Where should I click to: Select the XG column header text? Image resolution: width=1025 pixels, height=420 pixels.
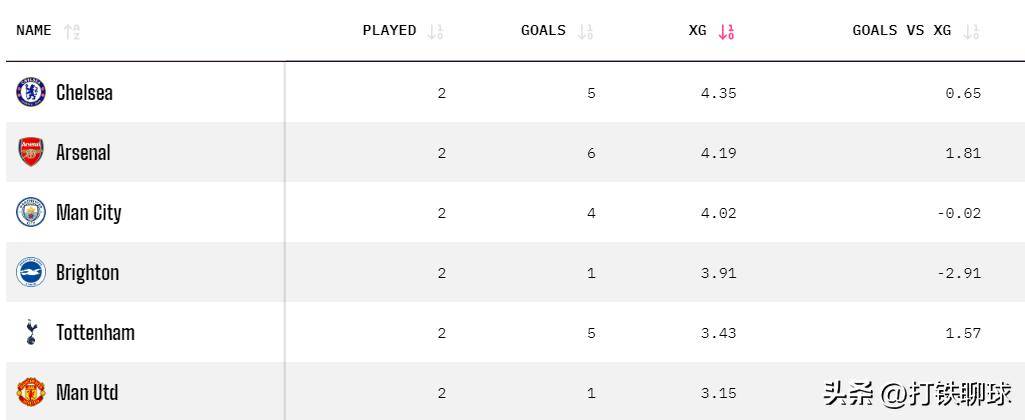click(697, 31)
